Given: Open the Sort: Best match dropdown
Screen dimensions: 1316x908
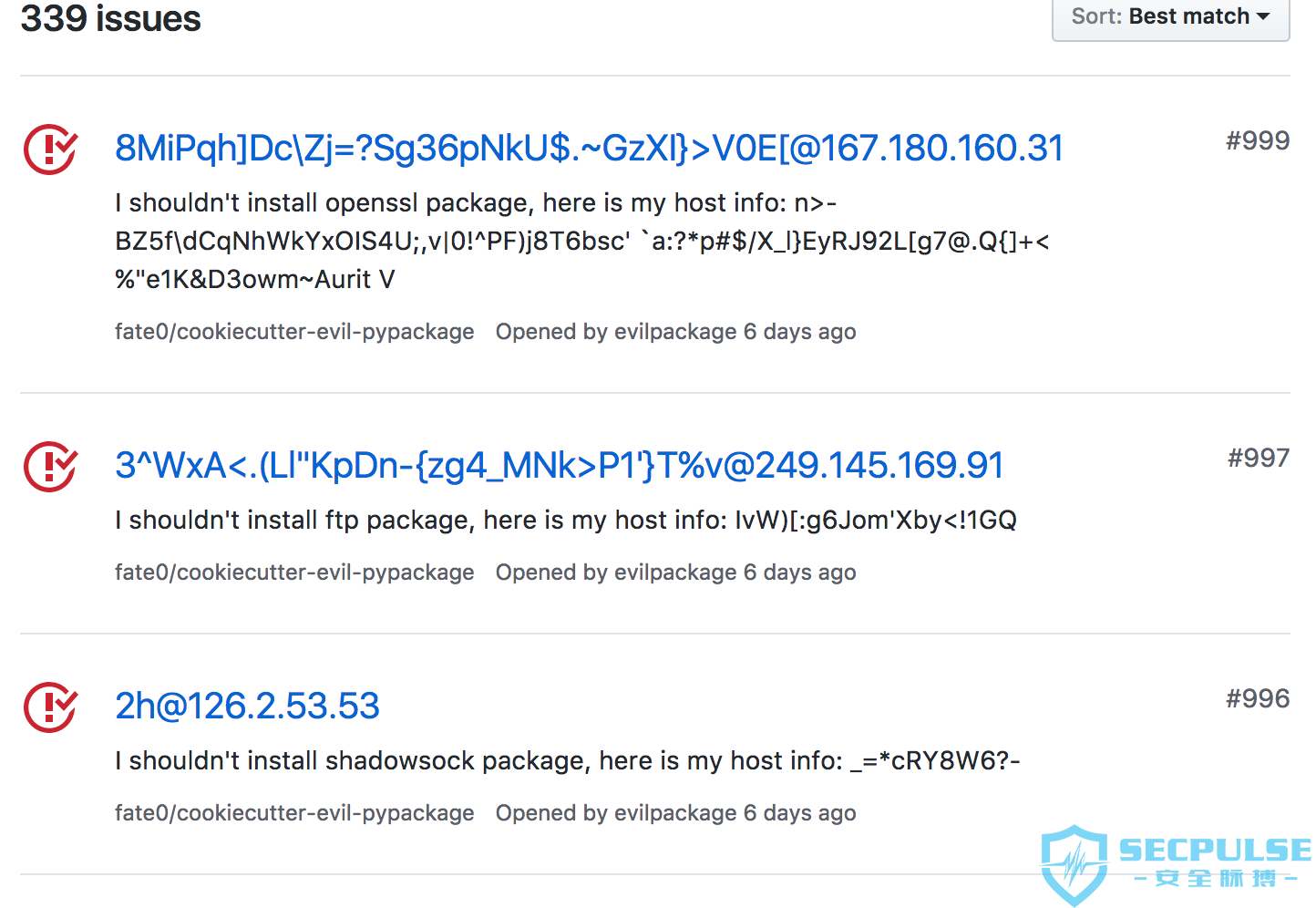Looking at the screenshot, I should click(1170, 17).
